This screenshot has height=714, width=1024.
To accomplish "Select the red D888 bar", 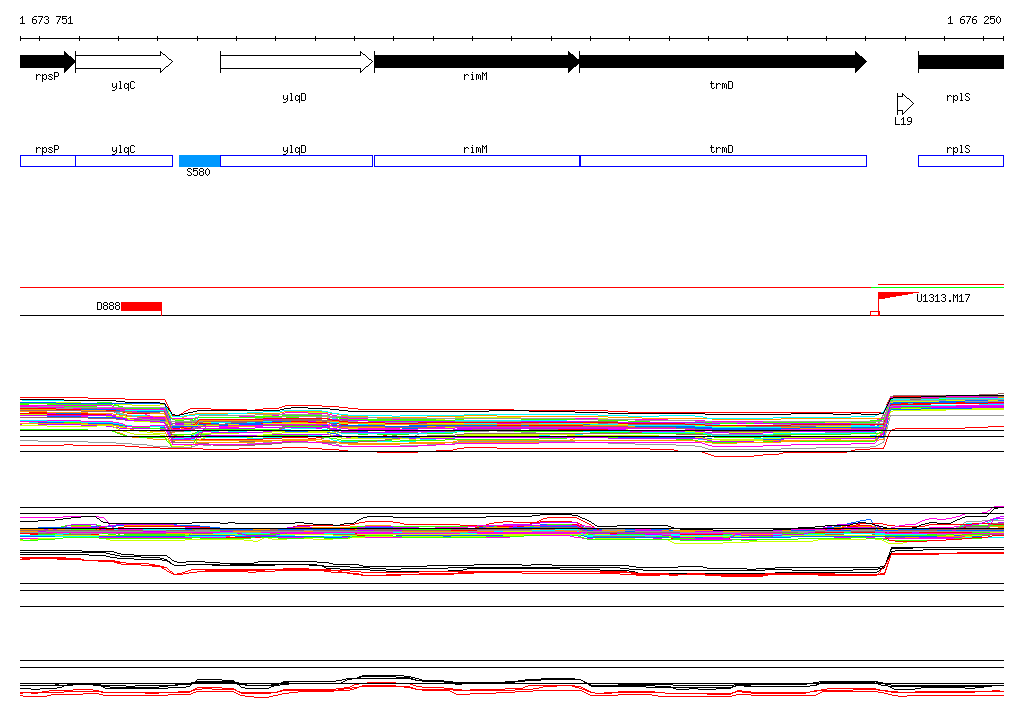I will click(x=141, y=306).
